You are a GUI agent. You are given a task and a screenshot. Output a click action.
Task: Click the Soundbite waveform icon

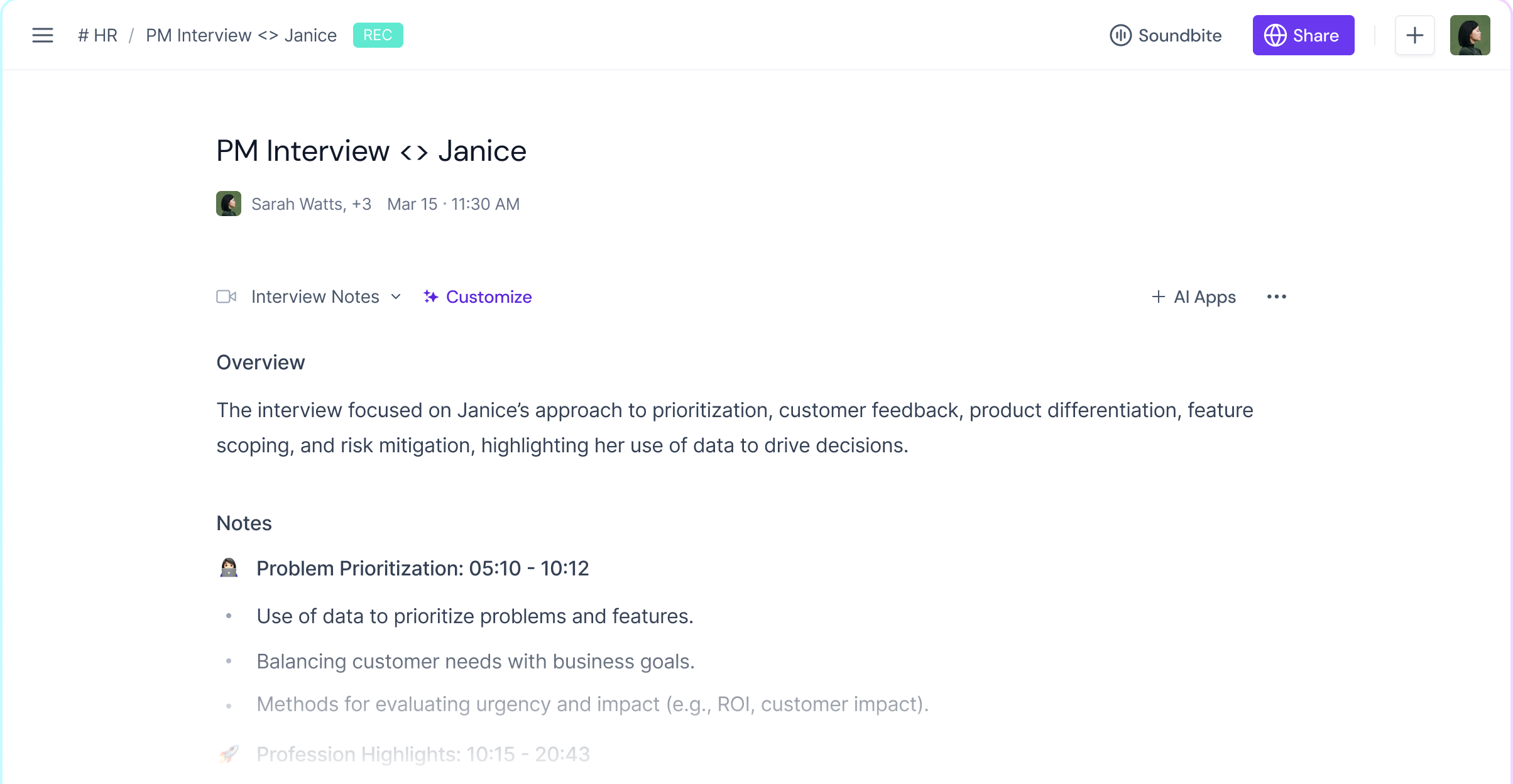pos(1122,35)
